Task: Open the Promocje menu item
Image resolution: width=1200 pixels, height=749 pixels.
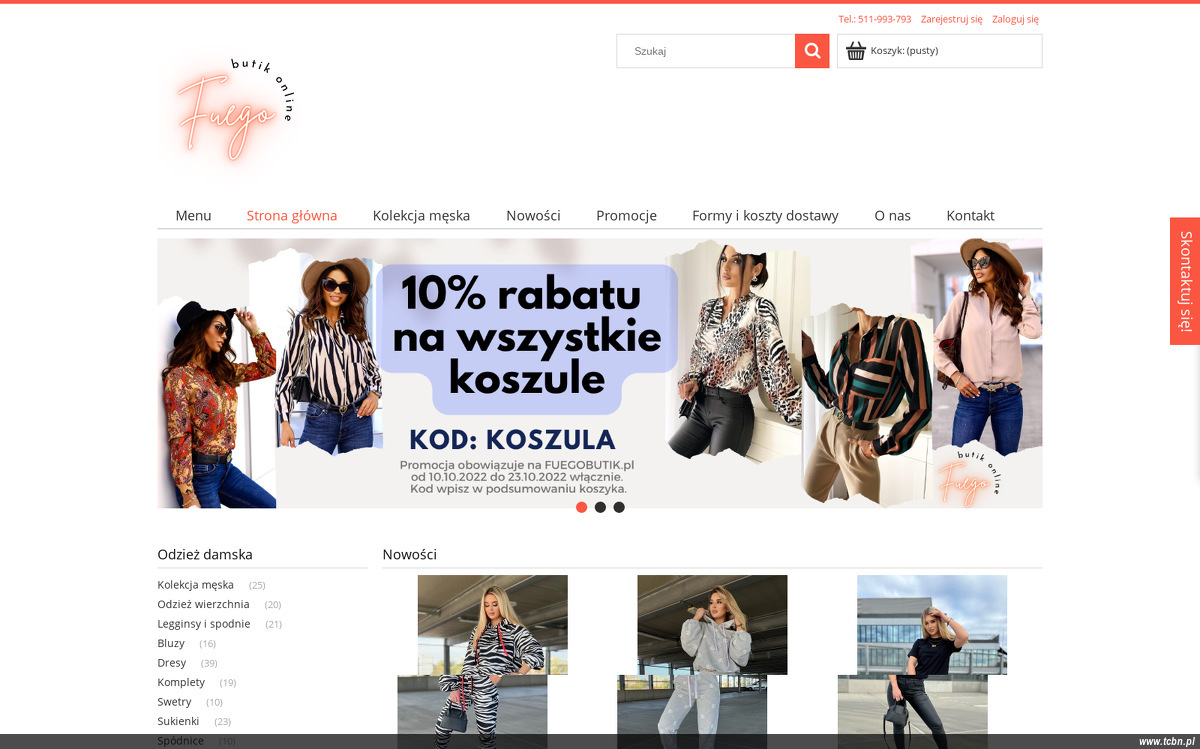Action: tap(626, 215)
